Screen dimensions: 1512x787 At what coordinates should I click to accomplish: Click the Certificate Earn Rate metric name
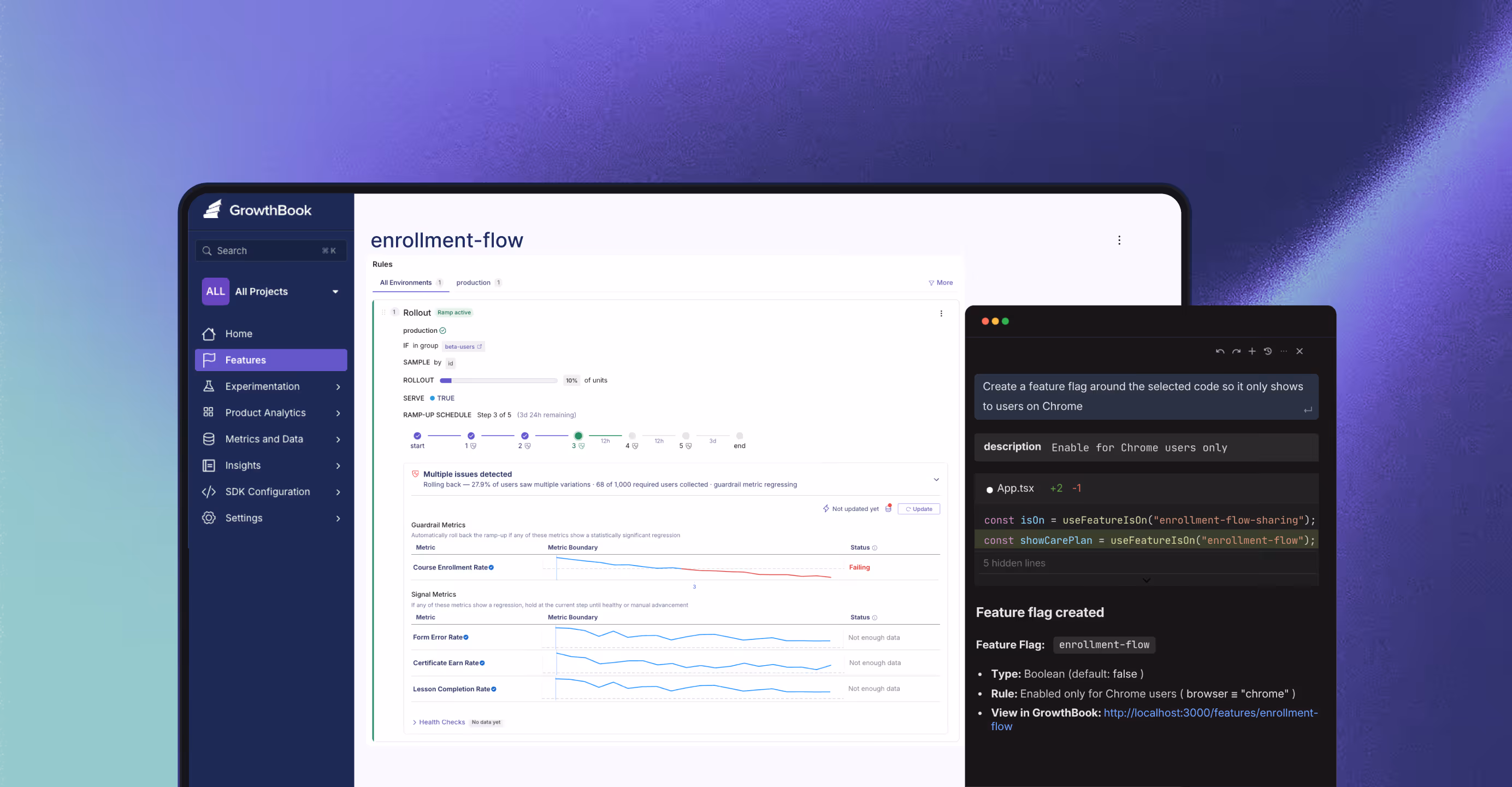click(x=446, y=662)
